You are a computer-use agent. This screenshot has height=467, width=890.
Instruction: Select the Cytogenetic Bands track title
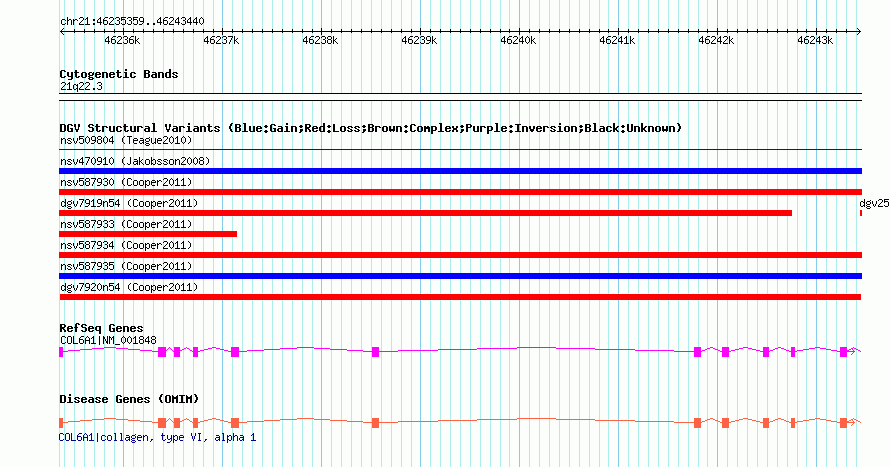(119, 74)
